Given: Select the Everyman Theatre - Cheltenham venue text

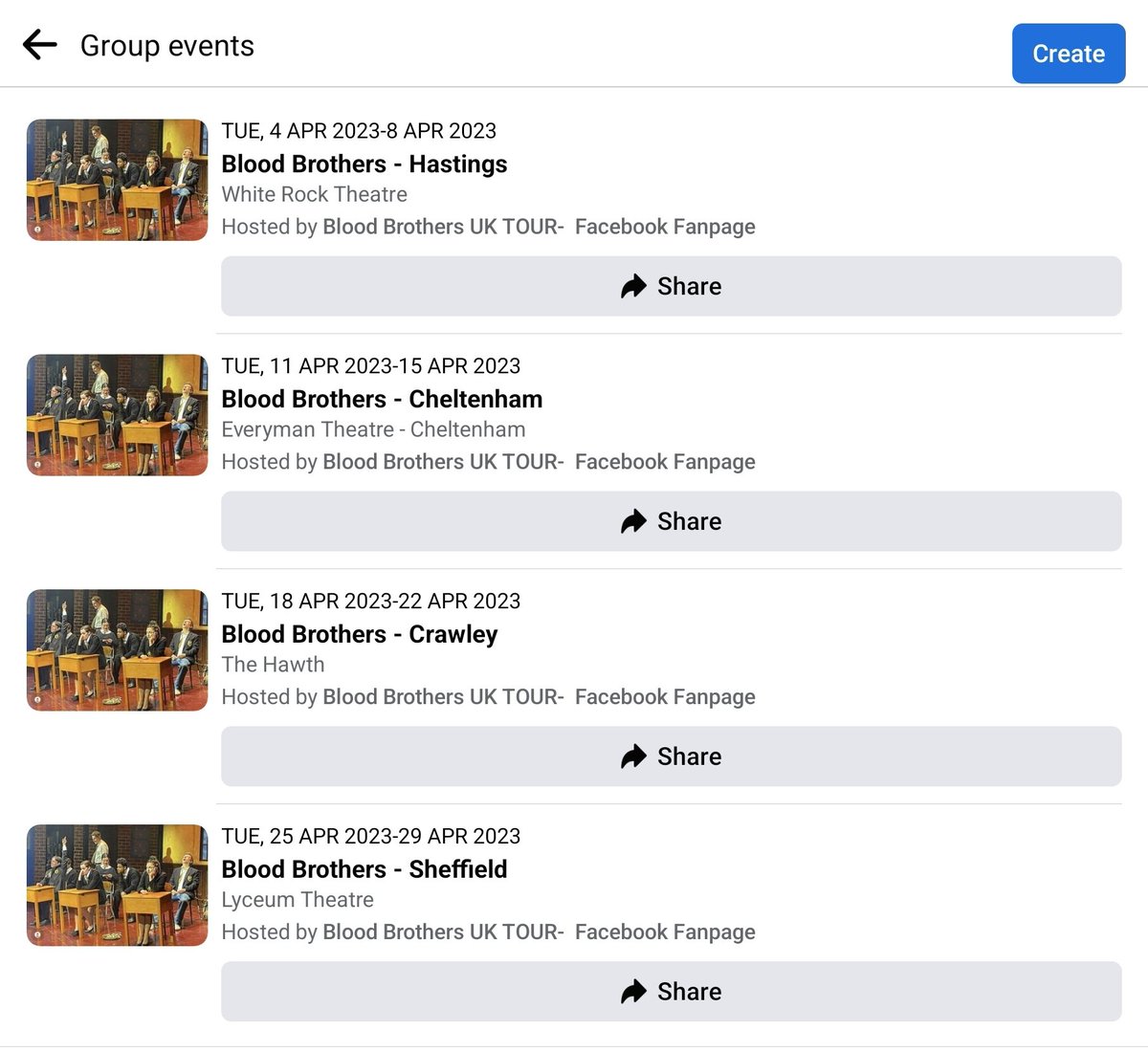Looking at the screenshot, I should pyautogui.click(x=373, y=429).
